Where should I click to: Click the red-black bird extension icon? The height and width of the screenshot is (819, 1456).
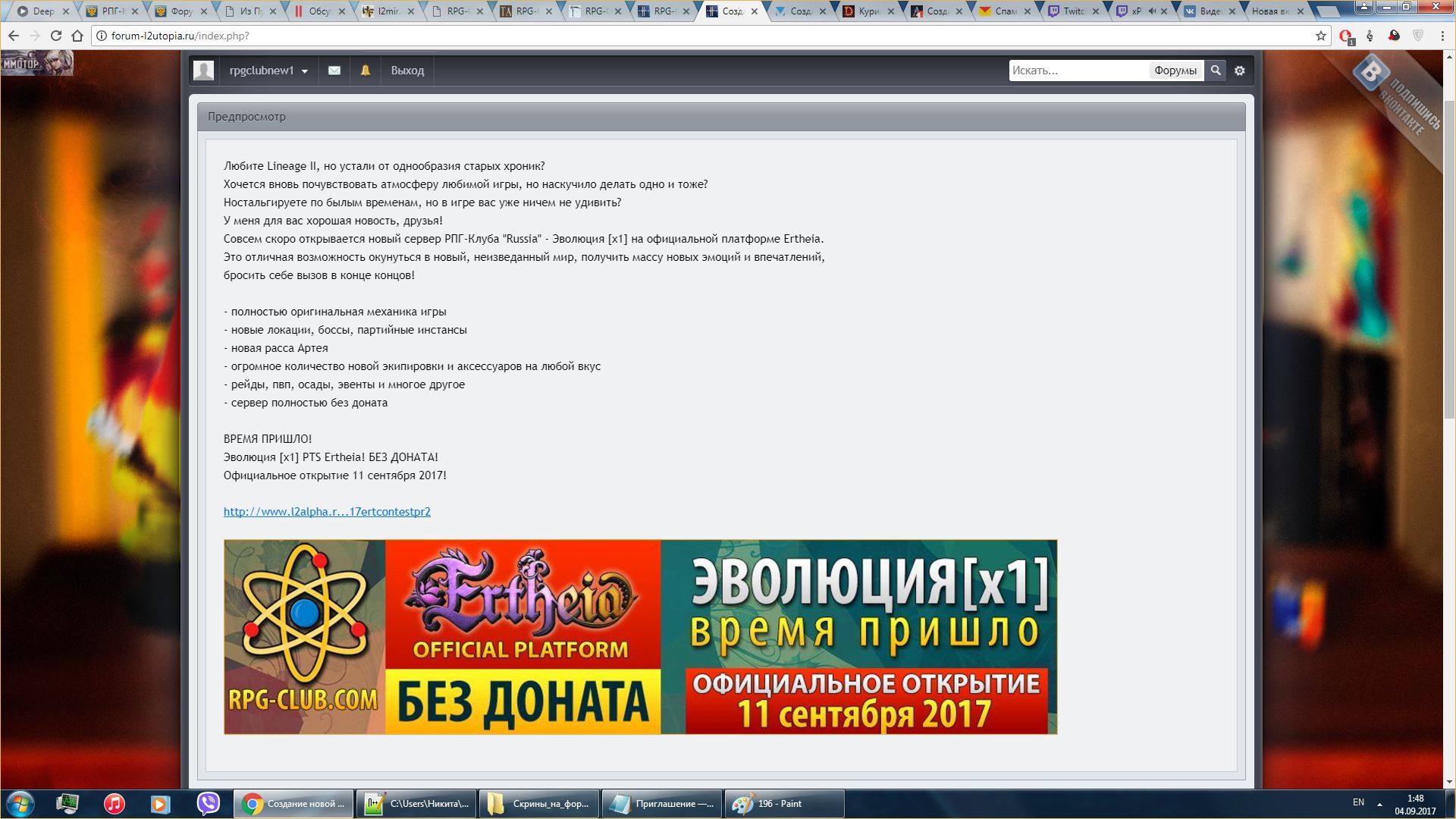point(1394,36)
